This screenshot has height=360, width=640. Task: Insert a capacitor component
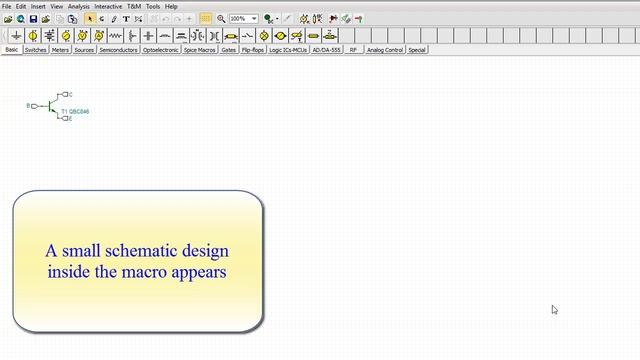149,36
